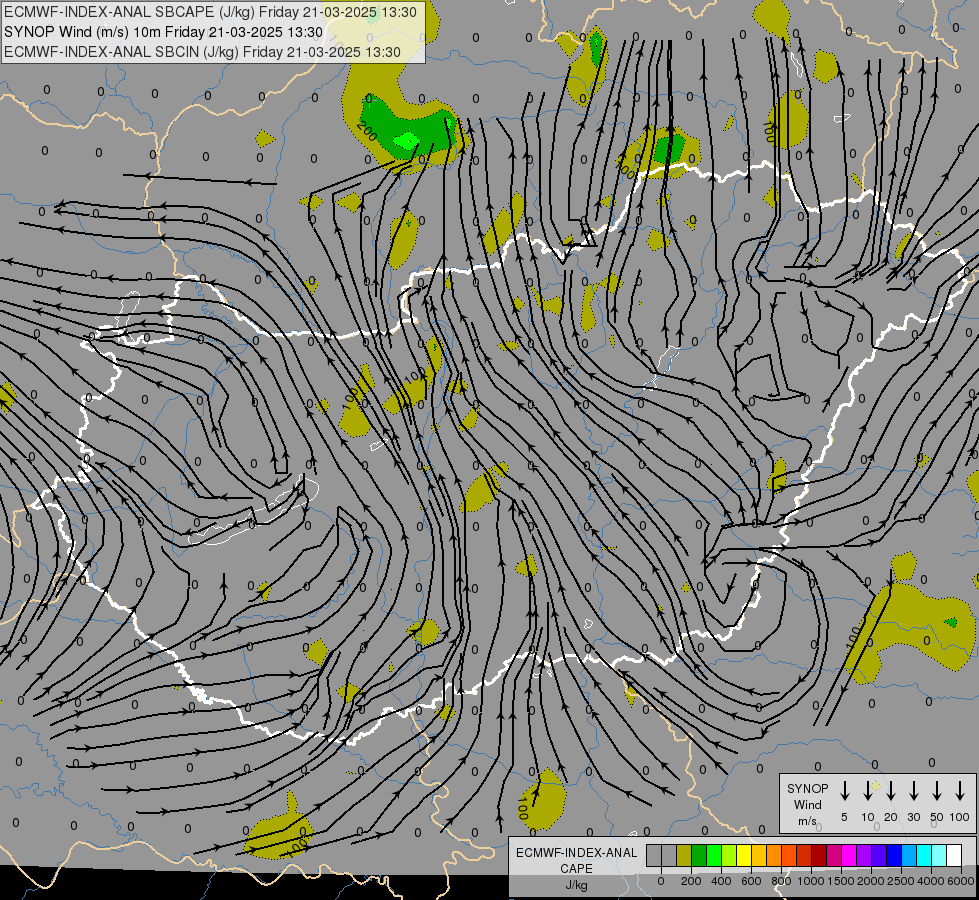This screenshot has width=979, height=900.
Task: Click the 200 value on the CAPE scale
Action: [691, 881]
